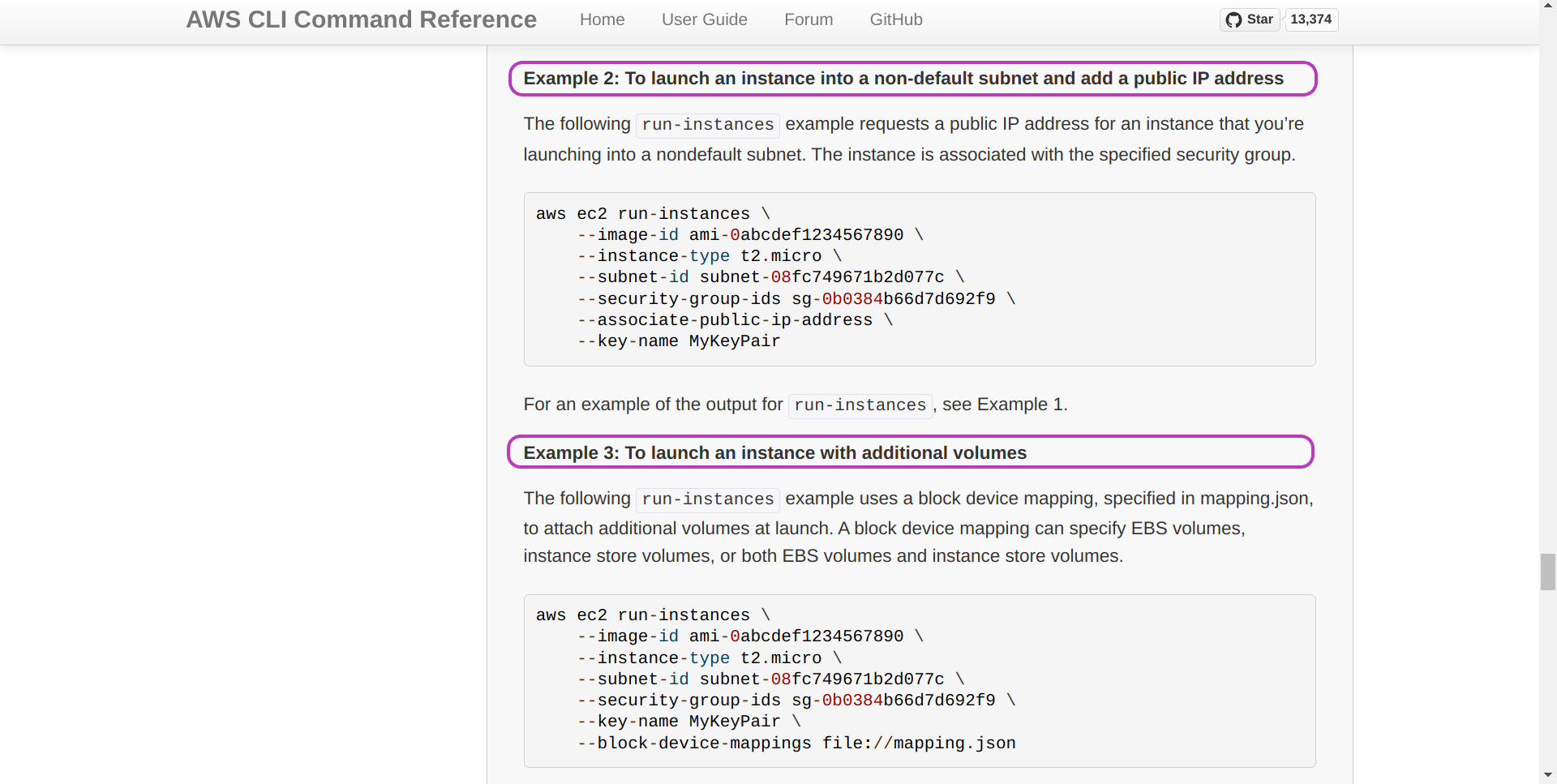1557x784 pixels.
Task: Click the '--security-group-ids' line in Example 3 code block
Action: tap(796, 700)
